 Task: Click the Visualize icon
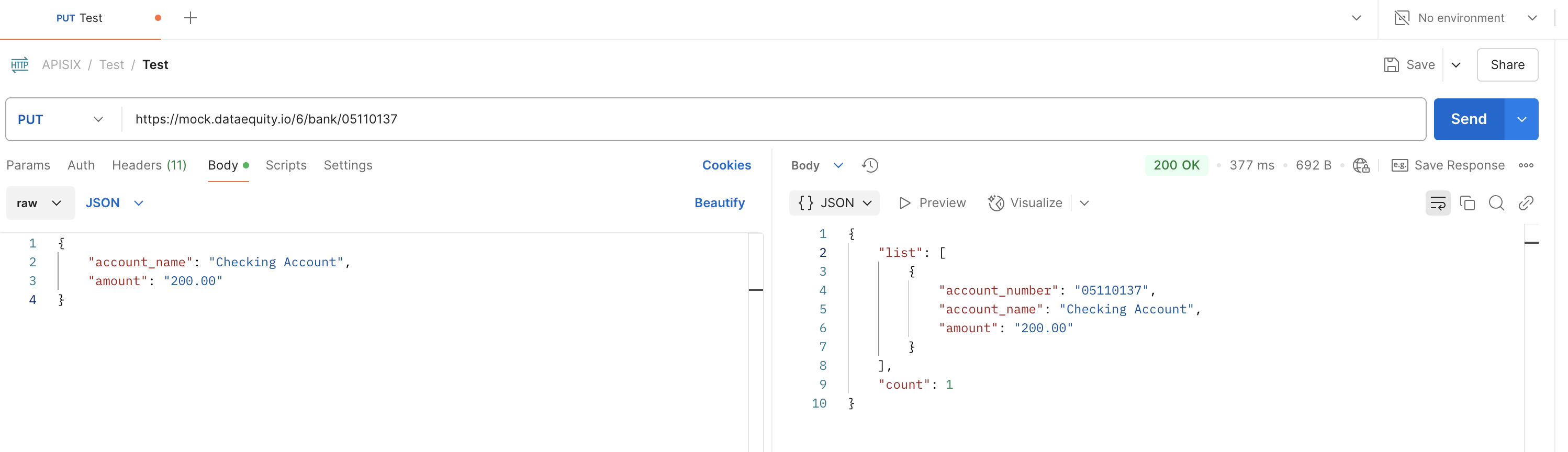coord(996,203)
